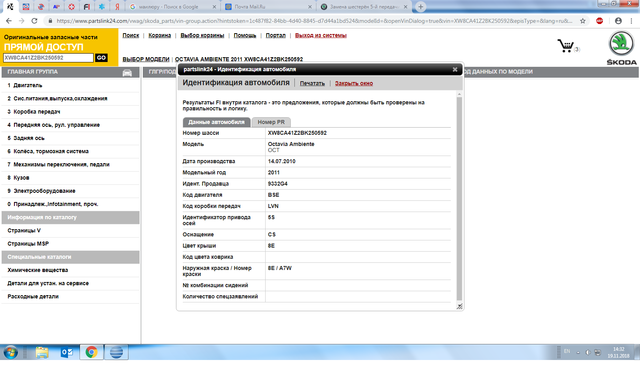Click the Печатать link in dialog
Screen dimensions: 640x366
coord(312,83)
